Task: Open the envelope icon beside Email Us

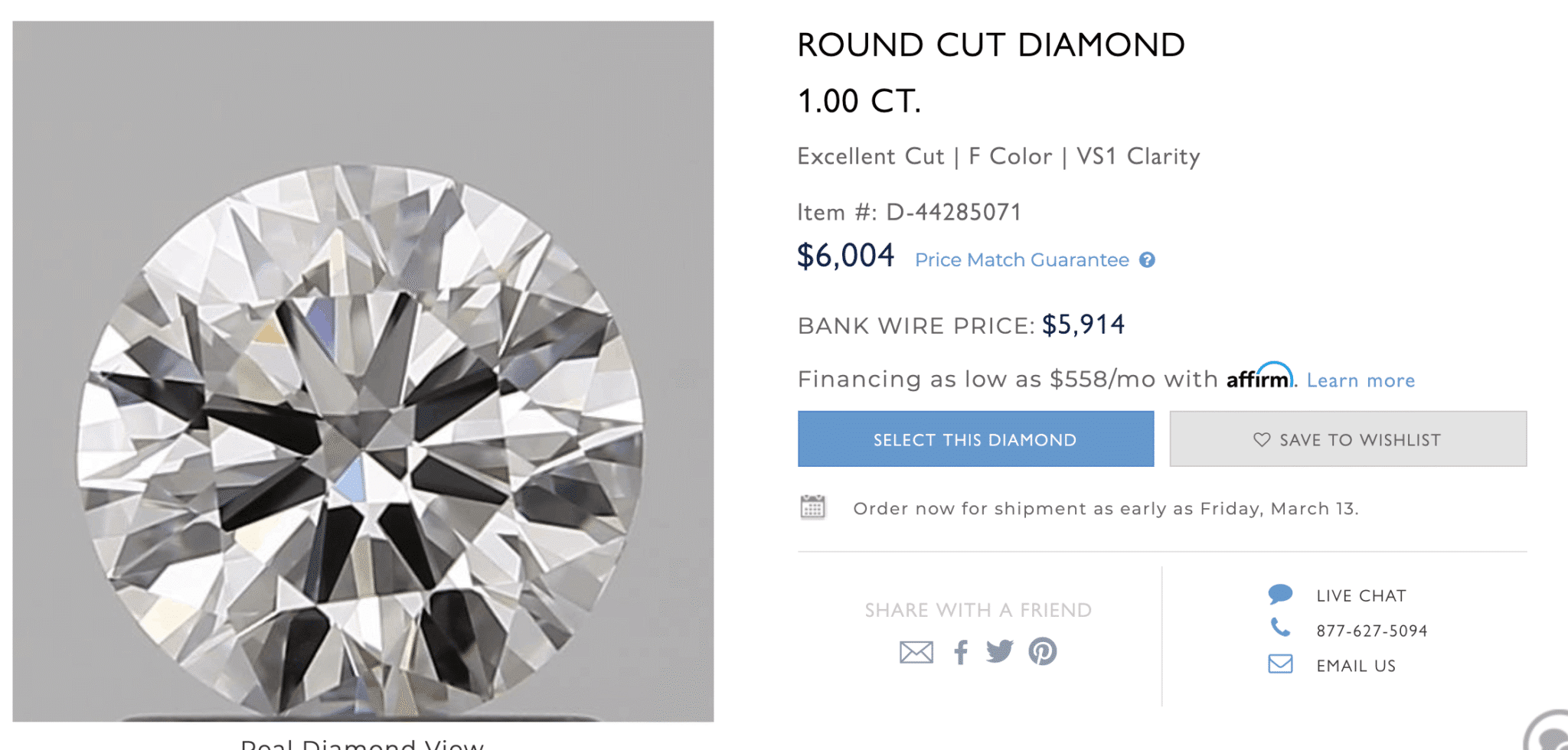Action: (x=1281, y=665)
